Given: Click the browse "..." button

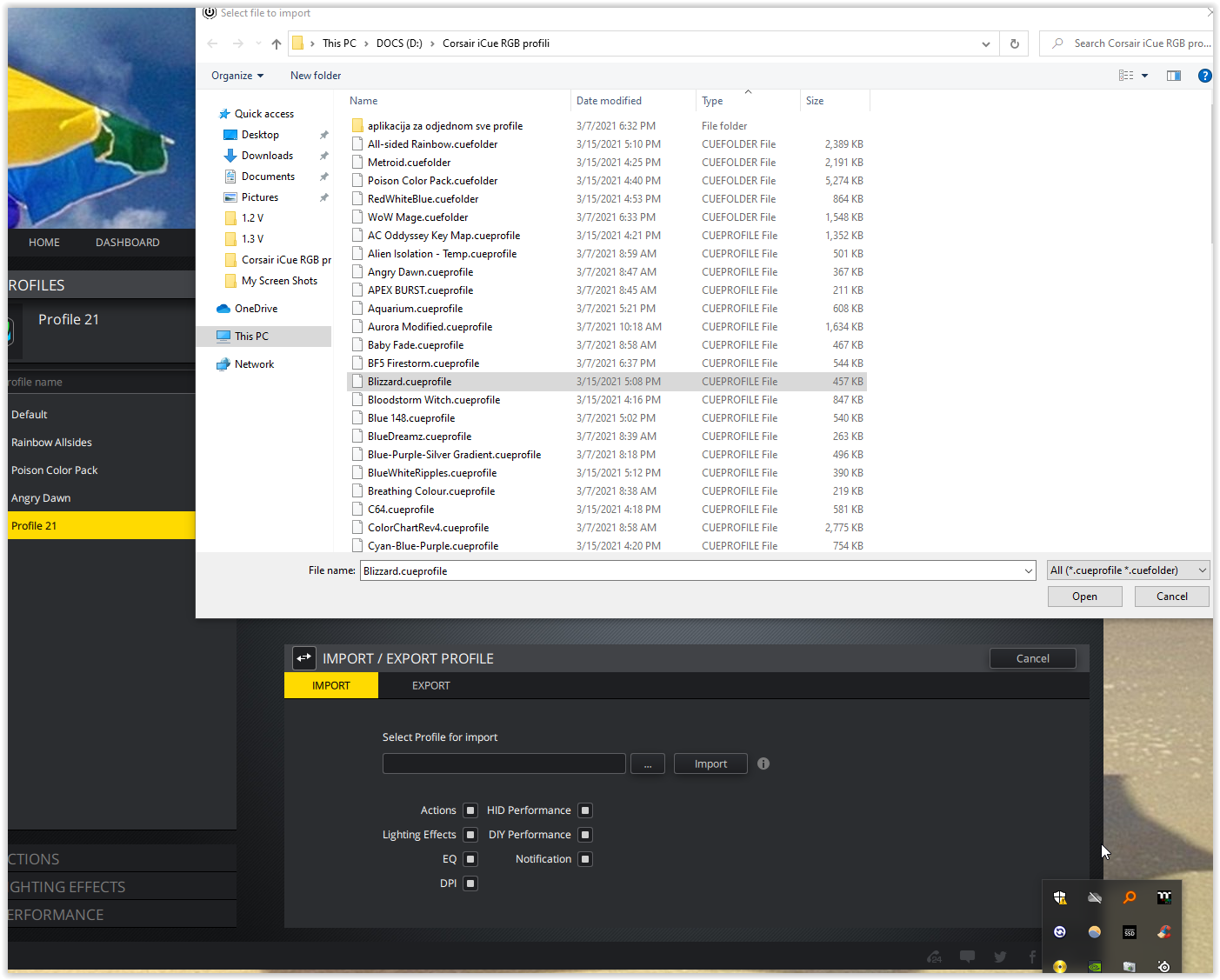Looking at the screenshot, I should coord(648,763).
